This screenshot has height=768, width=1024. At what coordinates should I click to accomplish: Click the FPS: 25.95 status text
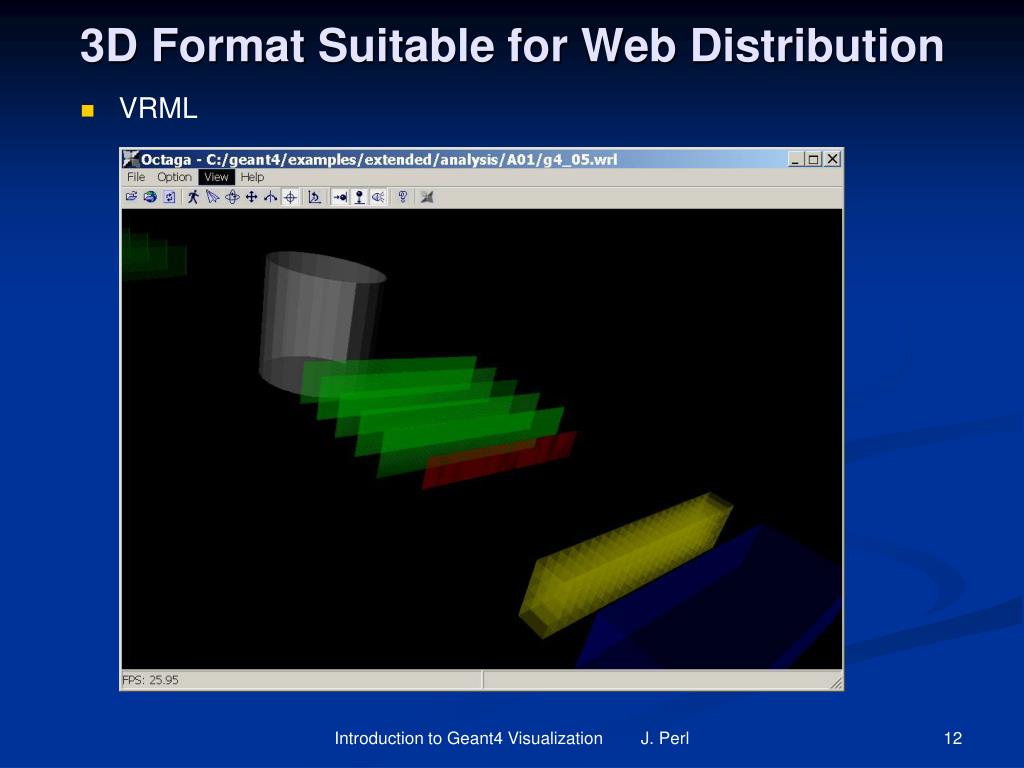150,680
